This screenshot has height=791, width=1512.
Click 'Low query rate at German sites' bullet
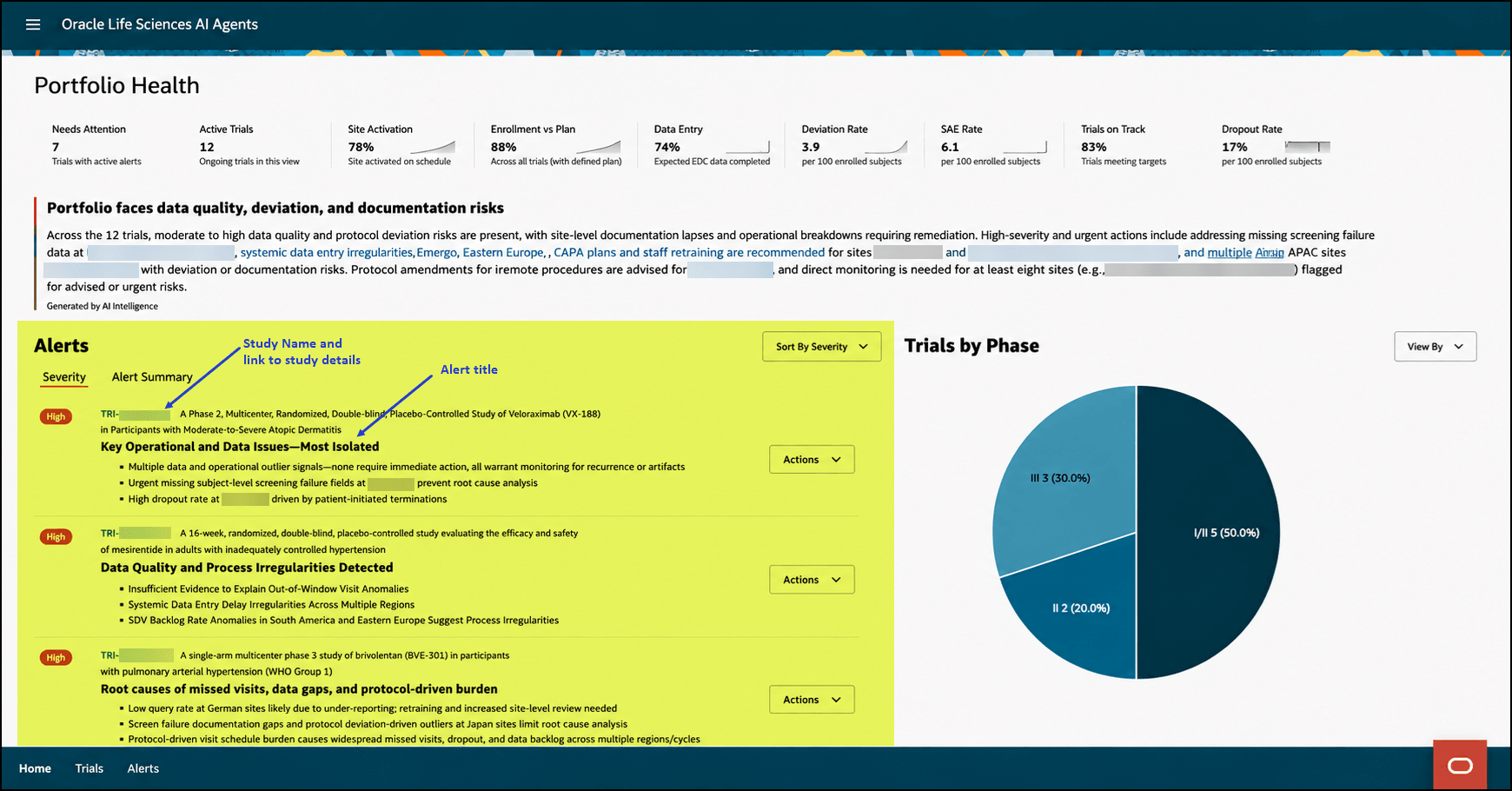pyautogui.click(x=373, y=708)
